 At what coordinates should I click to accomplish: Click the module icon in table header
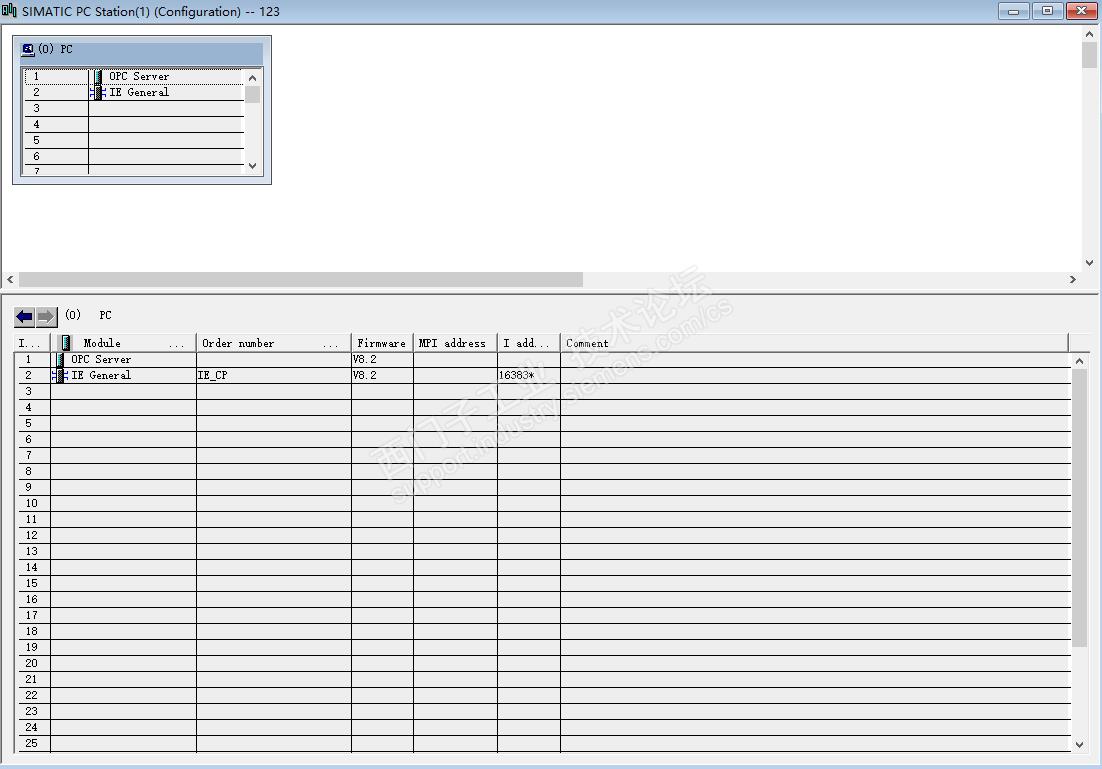tap(65, 343)
